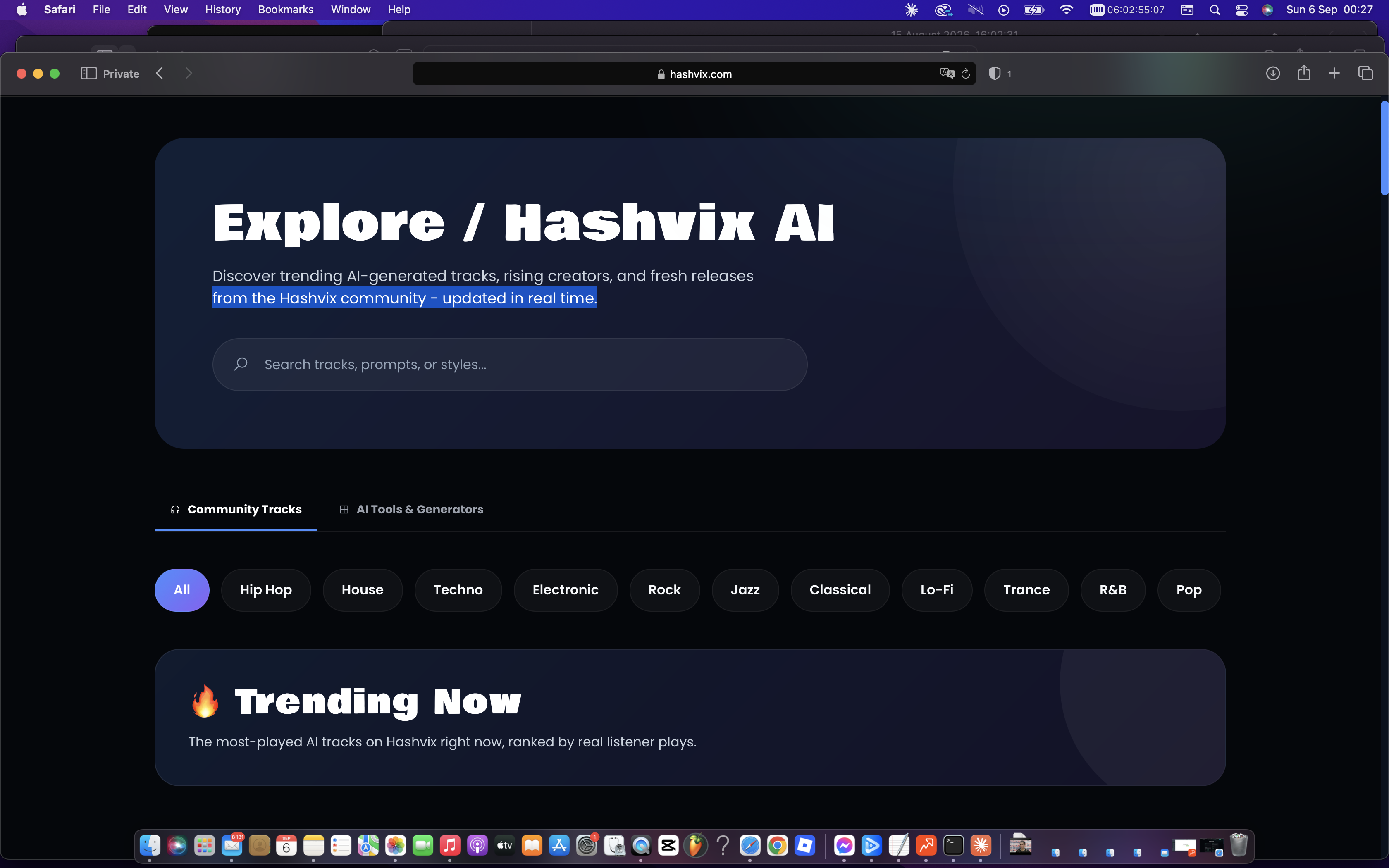Click the hashvix.com address bar
Screen dimensions: 1389x868
[x=694, y=74]
